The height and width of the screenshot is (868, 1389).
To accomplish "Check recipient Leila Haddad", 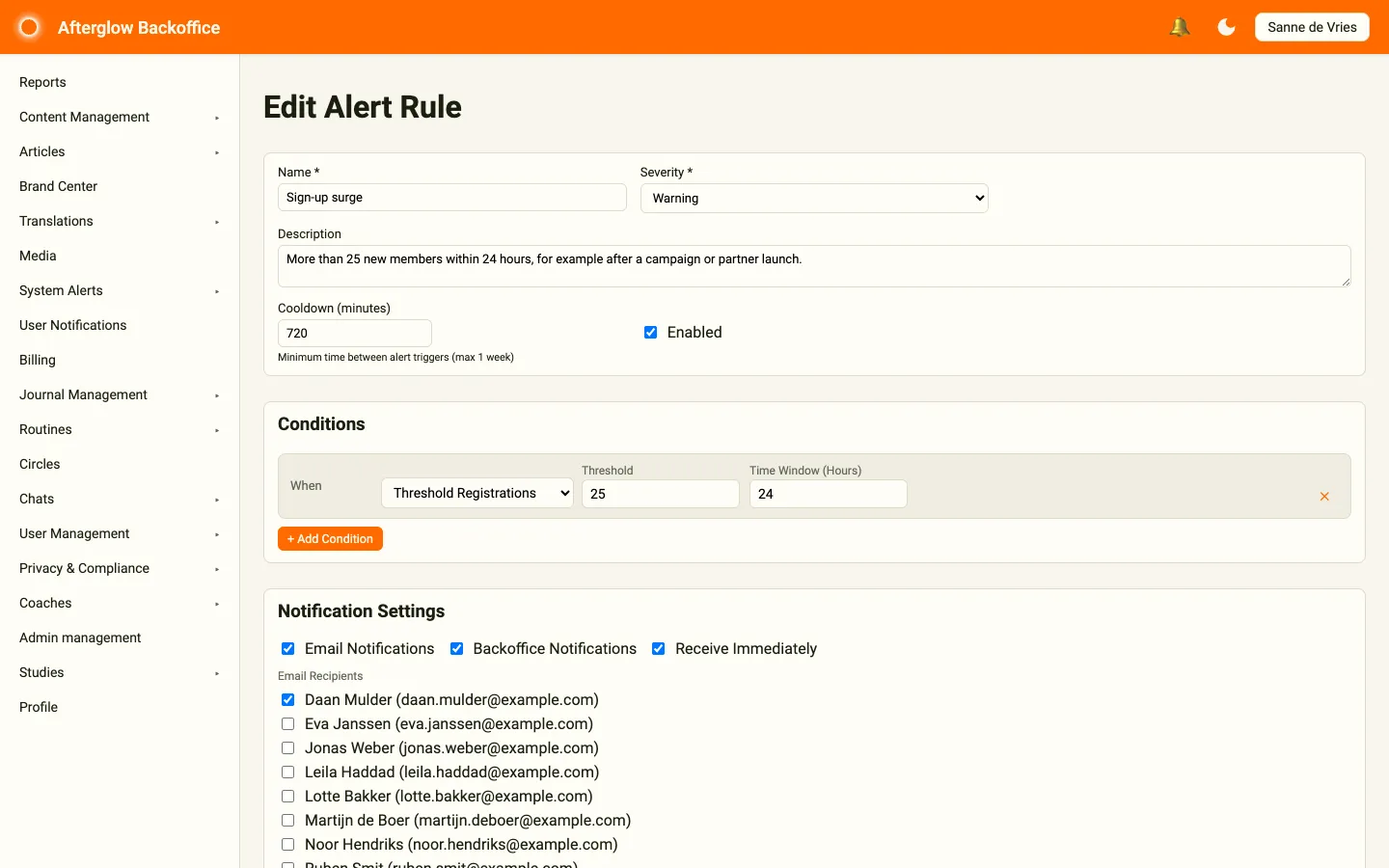I will click(x=287, y=773).
